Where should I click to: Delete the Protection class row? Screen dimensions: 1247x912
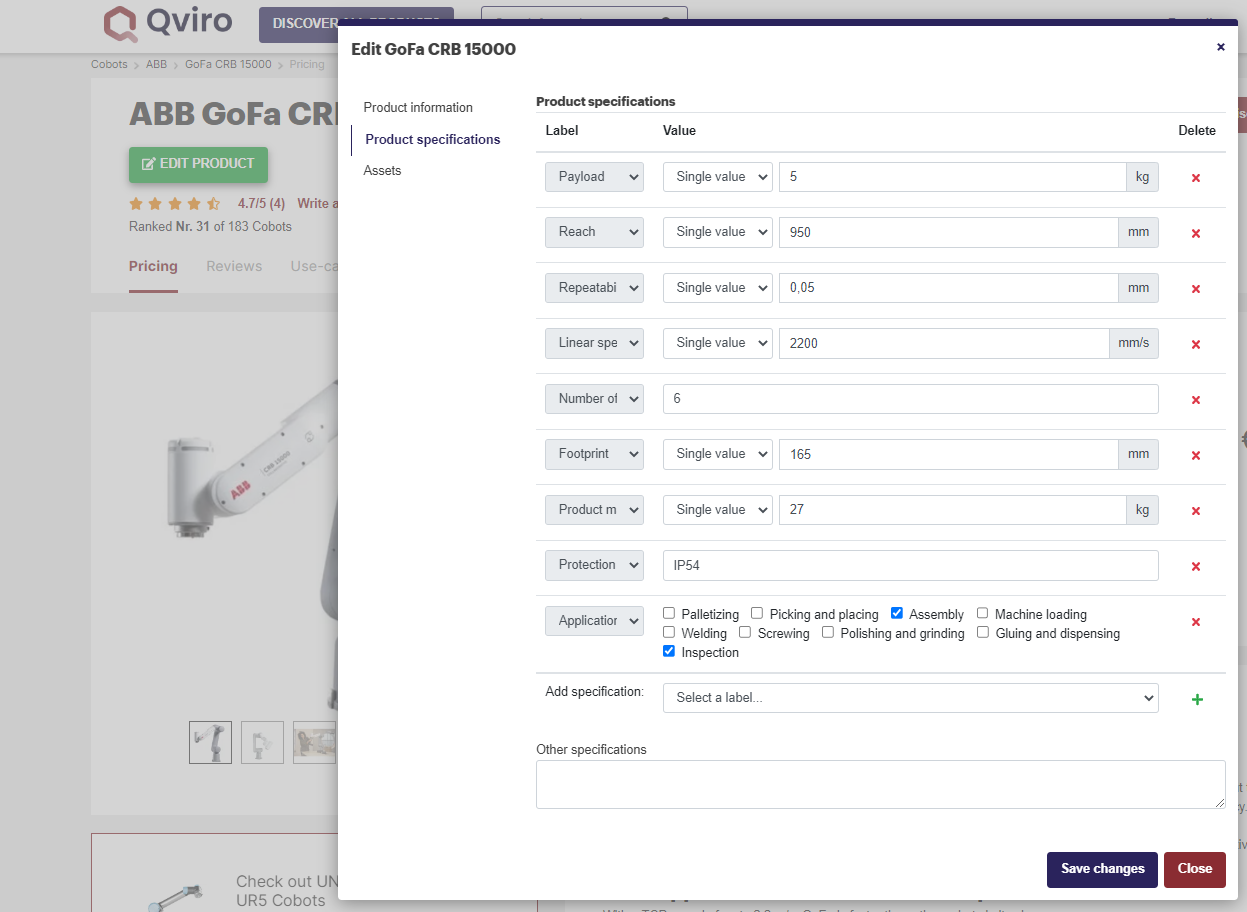click(1195, 566)
